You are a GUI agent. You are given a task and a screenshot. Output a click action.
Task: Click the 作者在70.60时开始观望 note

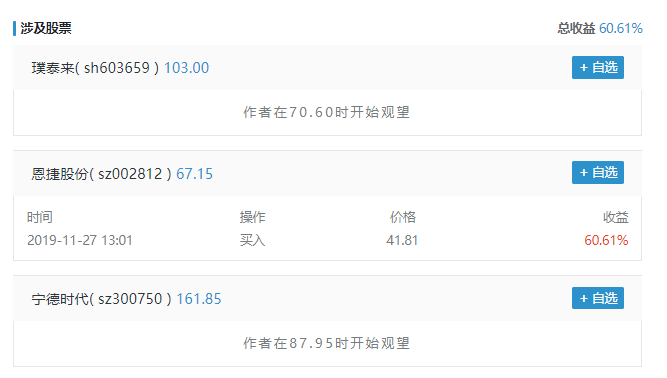tap(326, 112)
